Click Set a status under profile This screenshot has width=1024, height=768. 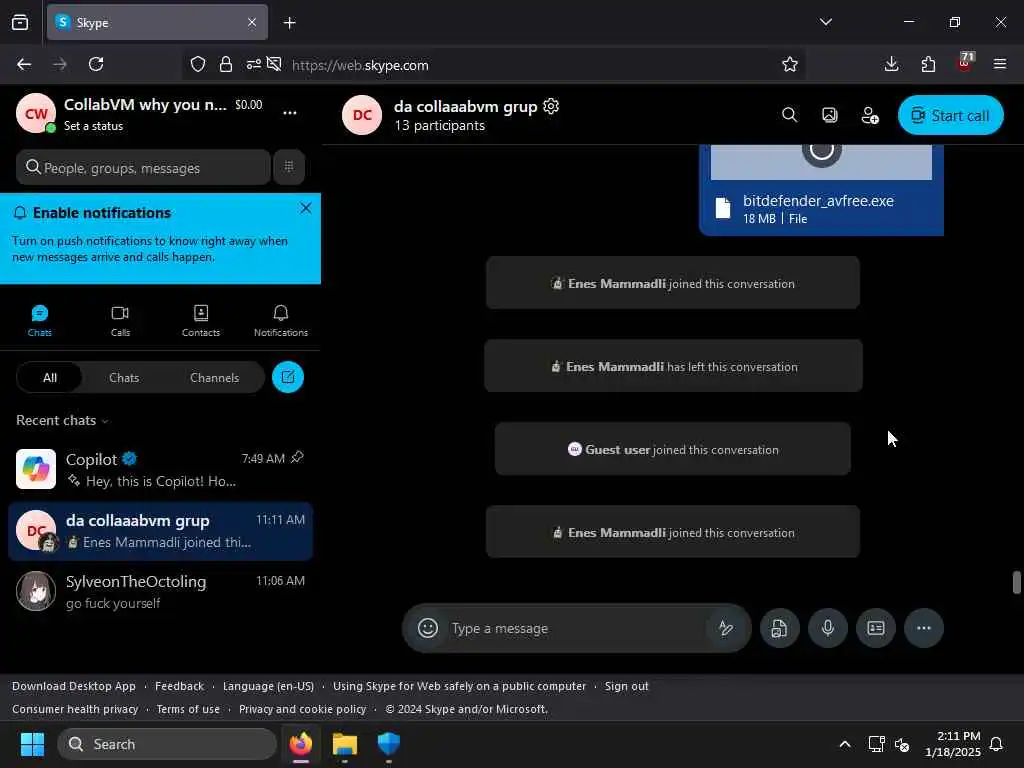[x=93, y=126]
